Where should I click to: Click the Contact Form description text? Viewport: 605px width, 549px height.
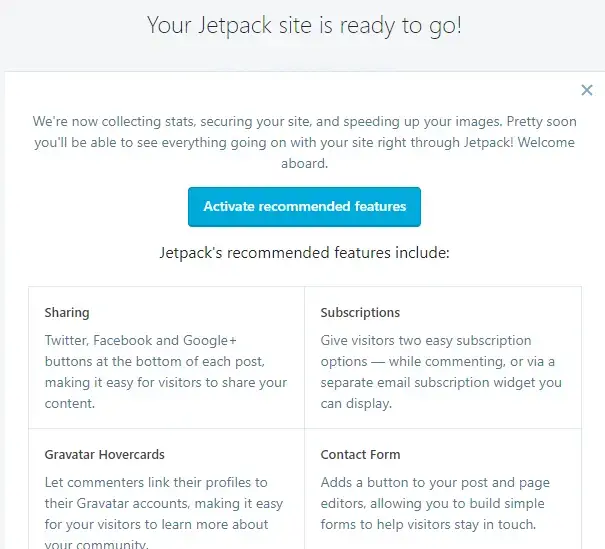[x=435, y=503]
